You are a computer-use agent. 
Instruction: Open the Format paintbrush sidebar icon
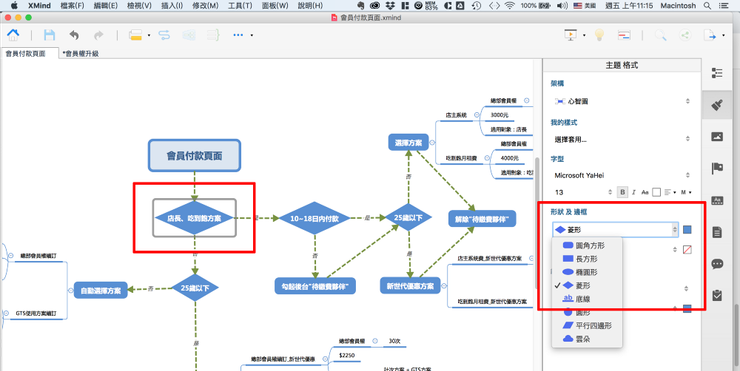(x=717, y=105)
